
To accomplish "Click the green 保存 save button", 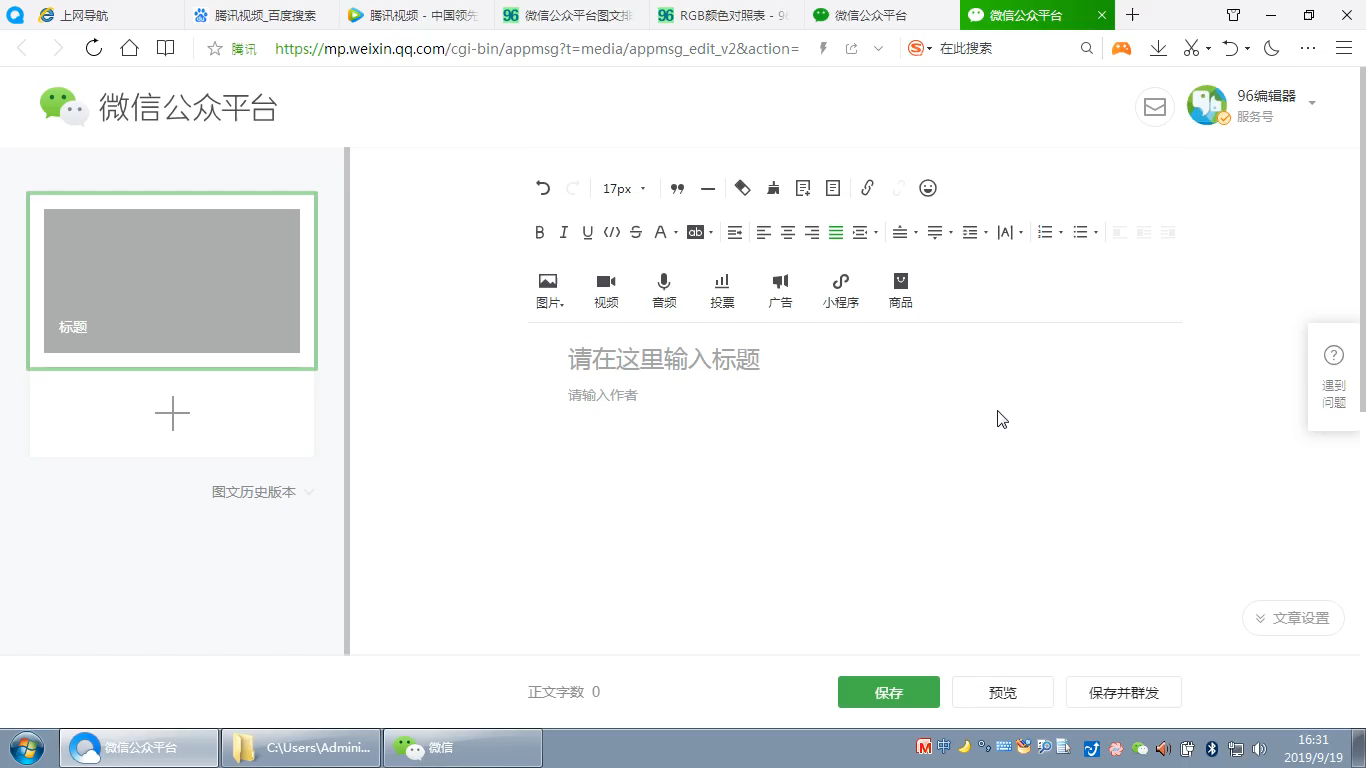I will [x=888, y=692].
